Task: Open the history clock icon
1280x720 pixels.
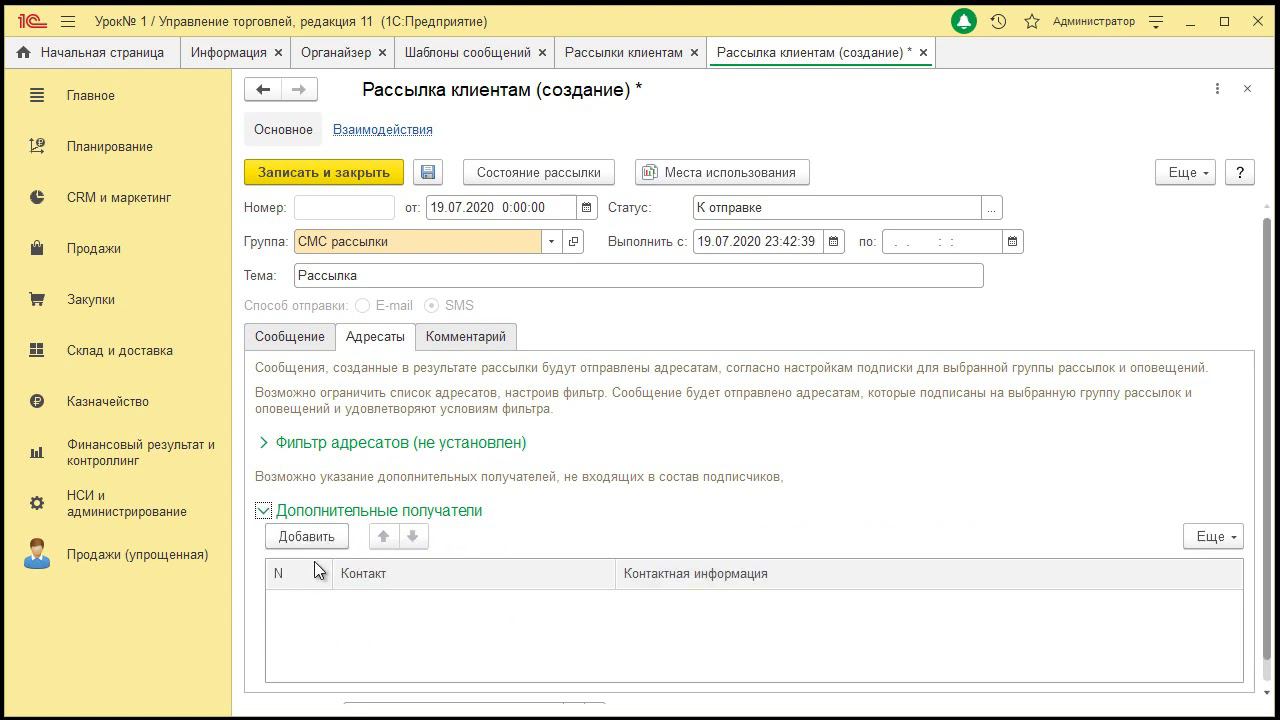Action: click(x=998, y=21)
